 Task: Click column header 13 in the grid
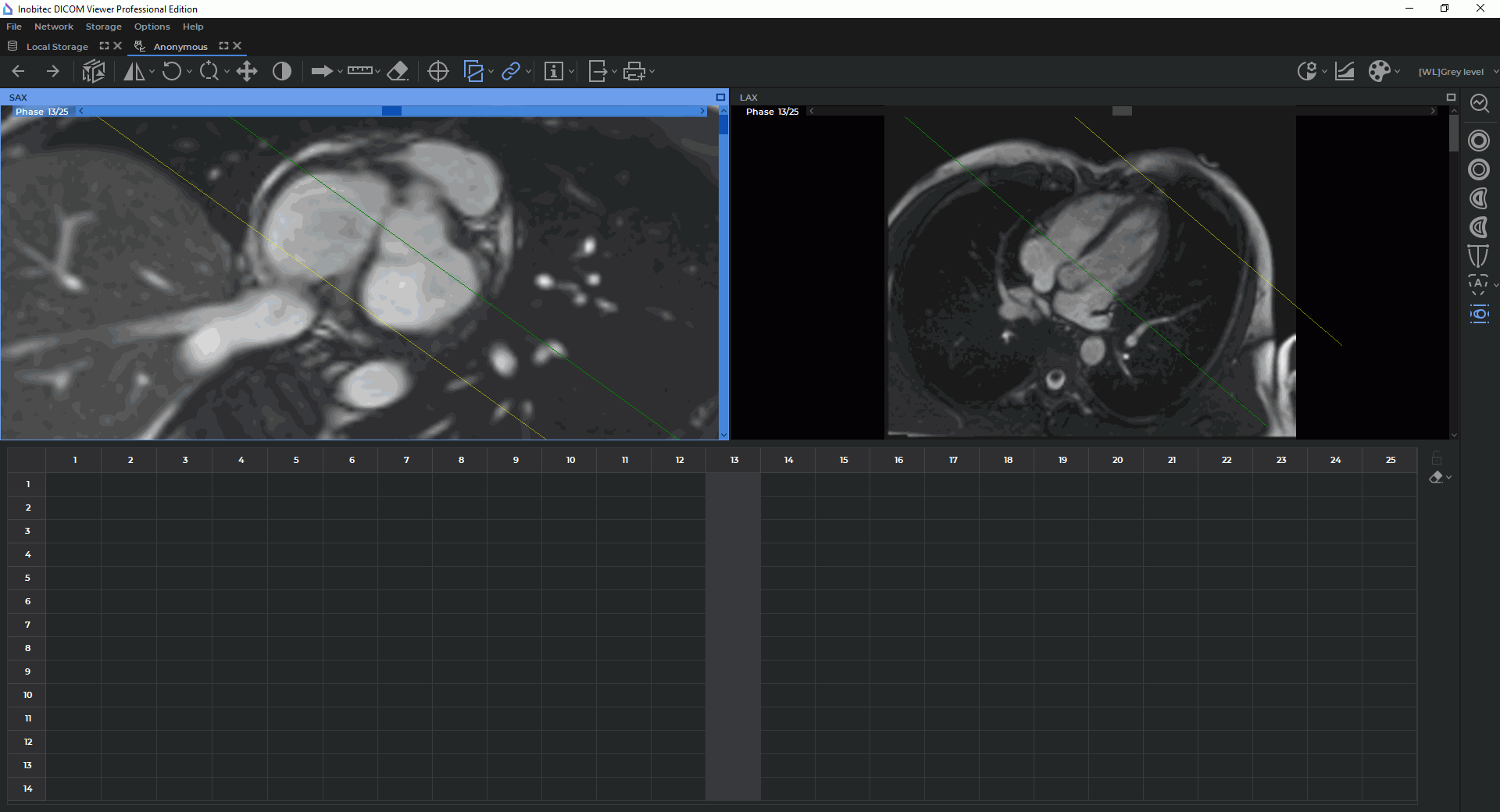734,460
